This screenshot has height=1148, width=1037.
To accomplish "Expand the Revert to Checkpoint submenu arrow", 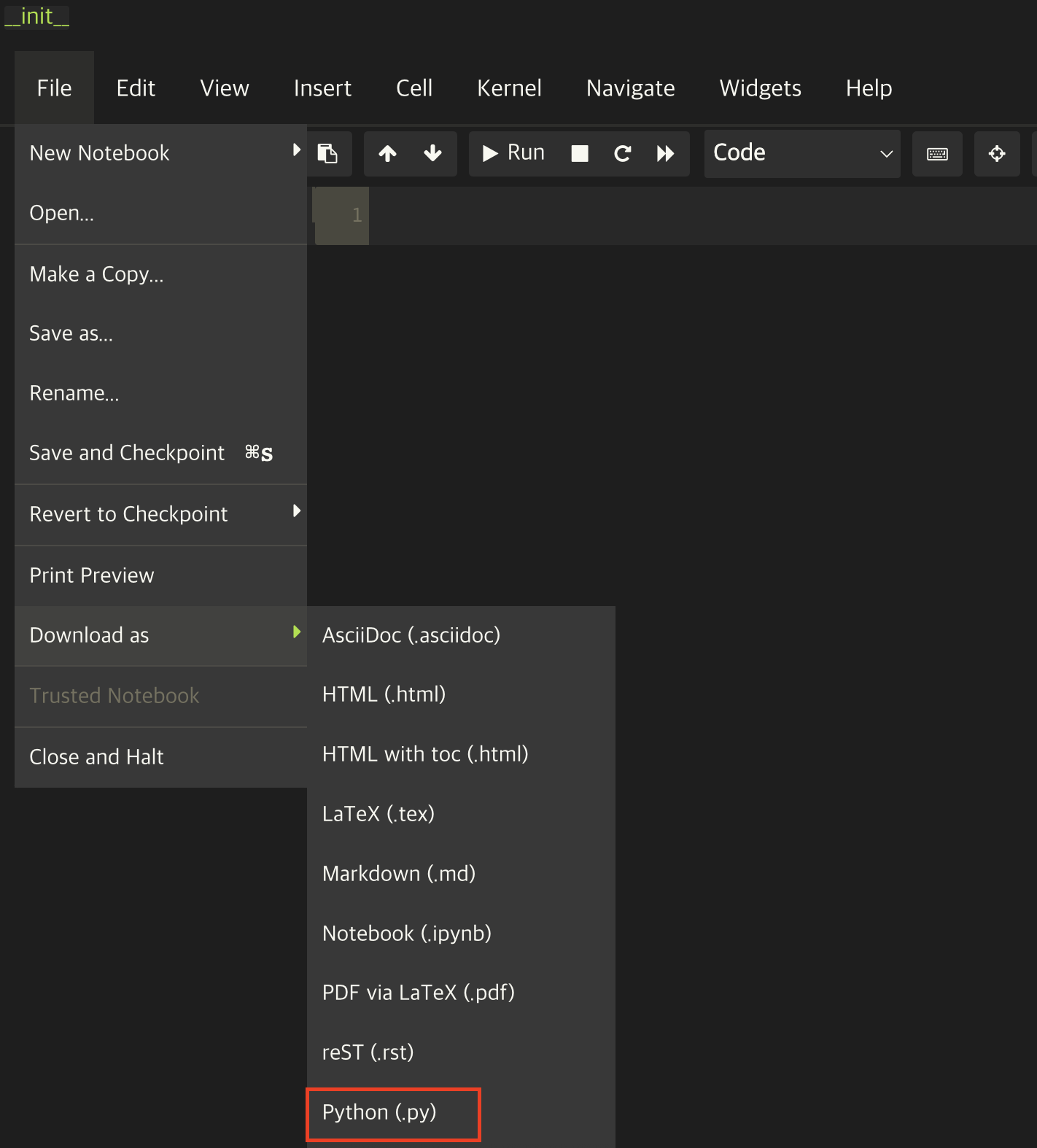I will point(296,511).
